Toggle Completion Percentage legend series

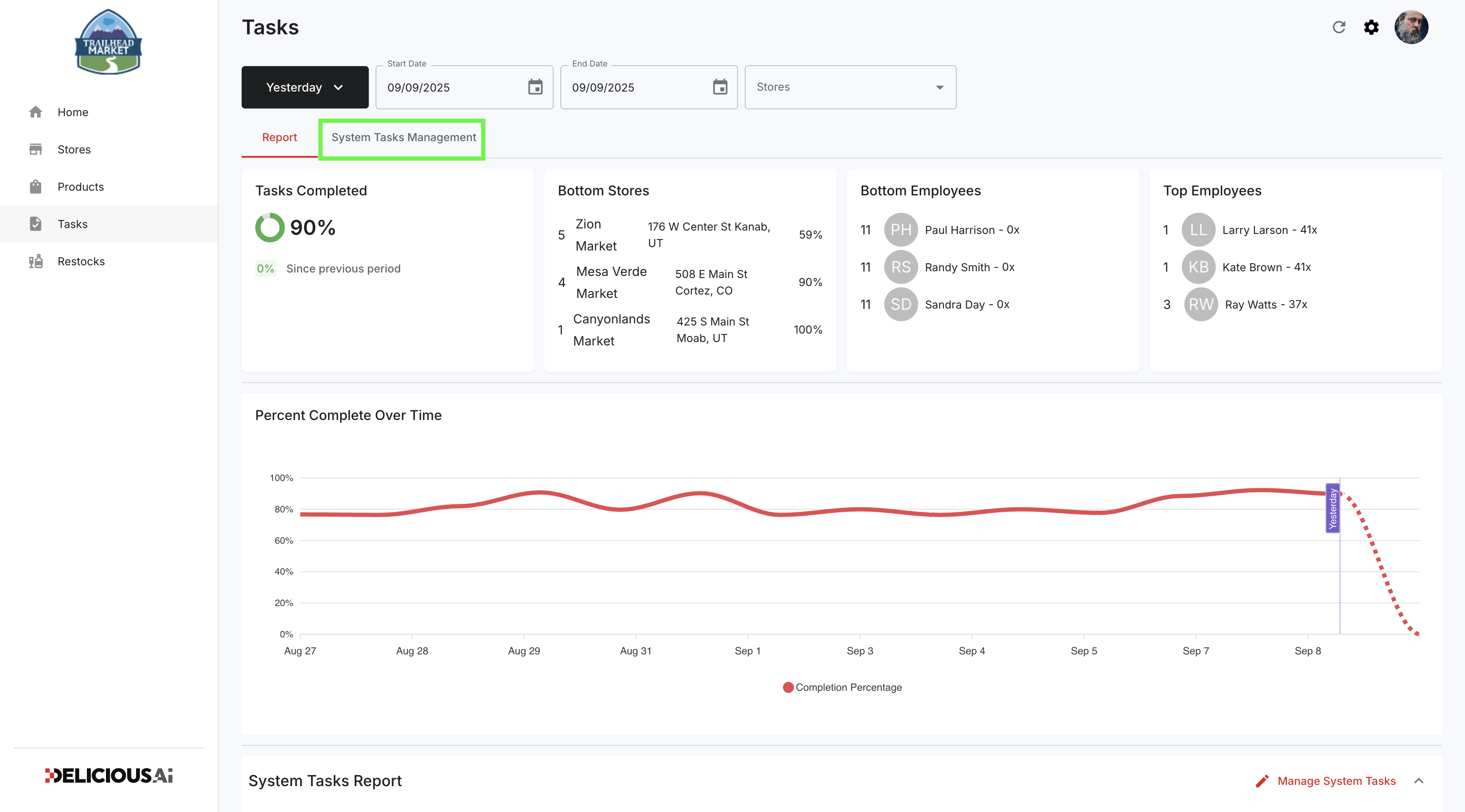point(842,687)
